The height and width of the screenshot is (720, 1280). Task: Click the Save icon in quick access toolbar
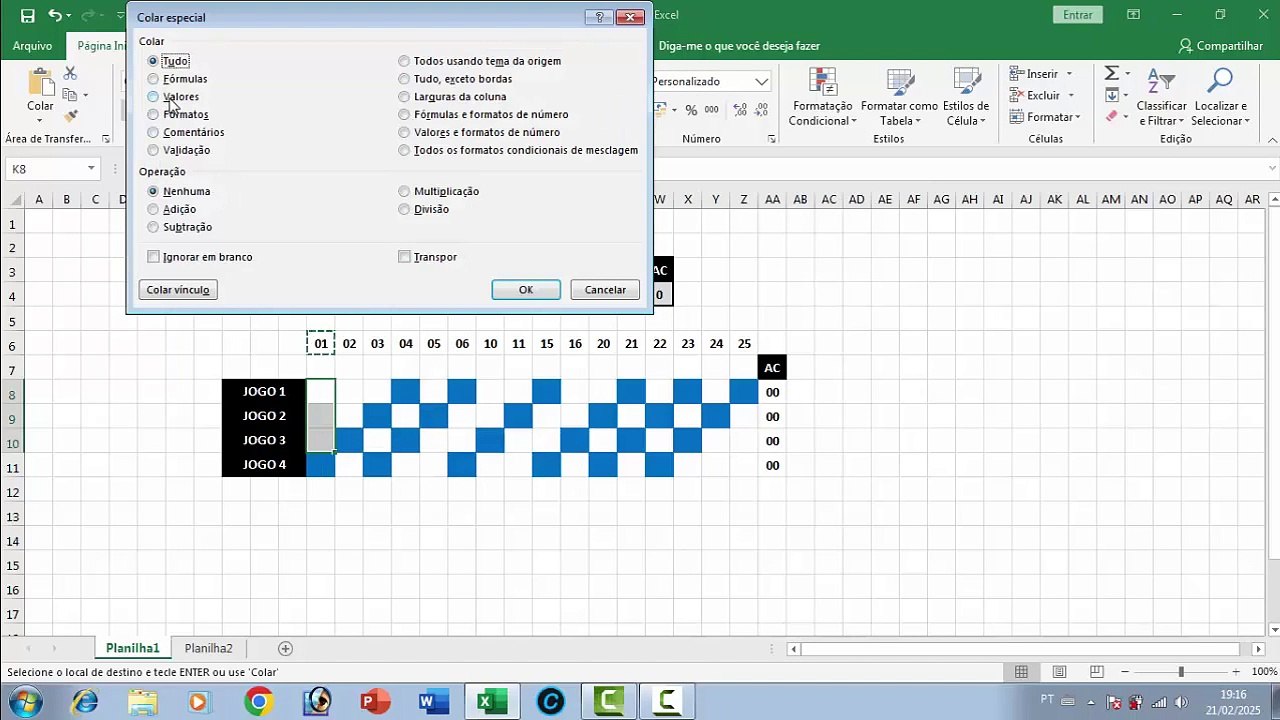[x=27, y=15]
